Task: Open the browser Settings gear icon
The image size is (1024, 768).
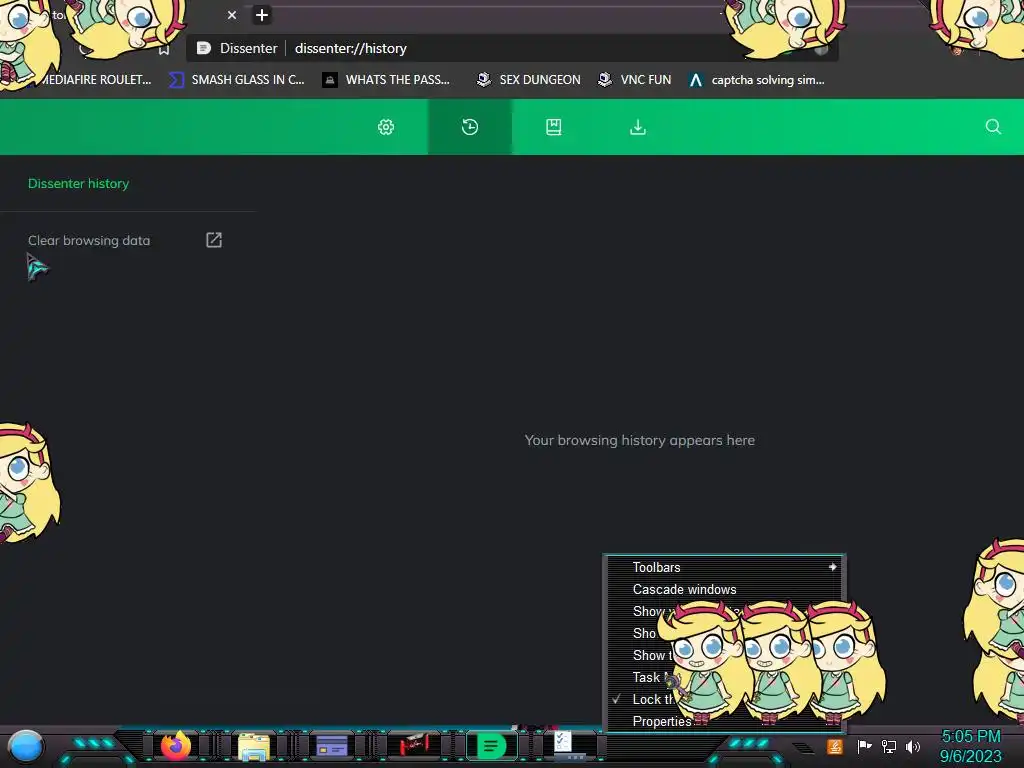Action: click(386, 127)
